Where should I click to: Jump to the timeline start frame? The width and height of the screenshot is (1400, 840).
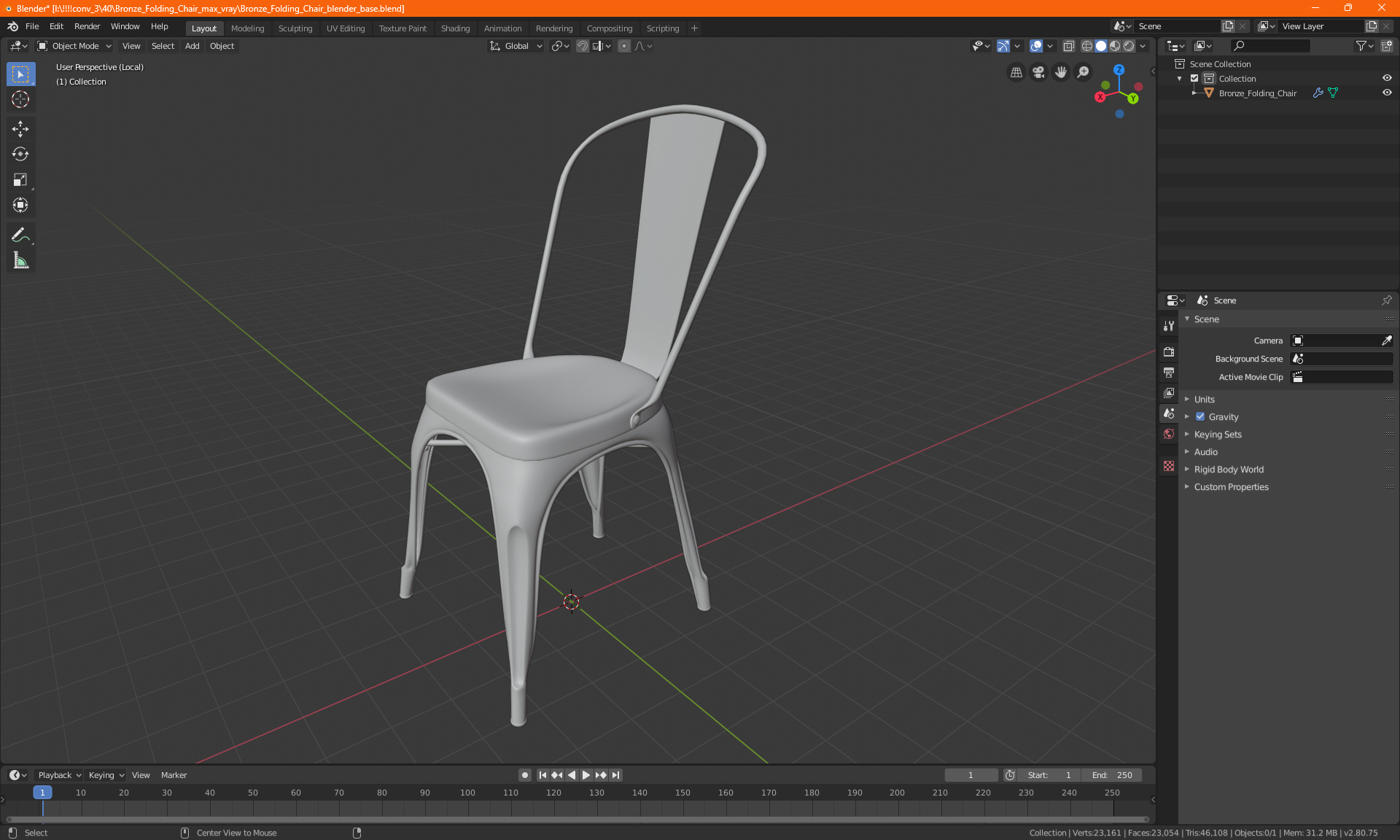point(542,775)
